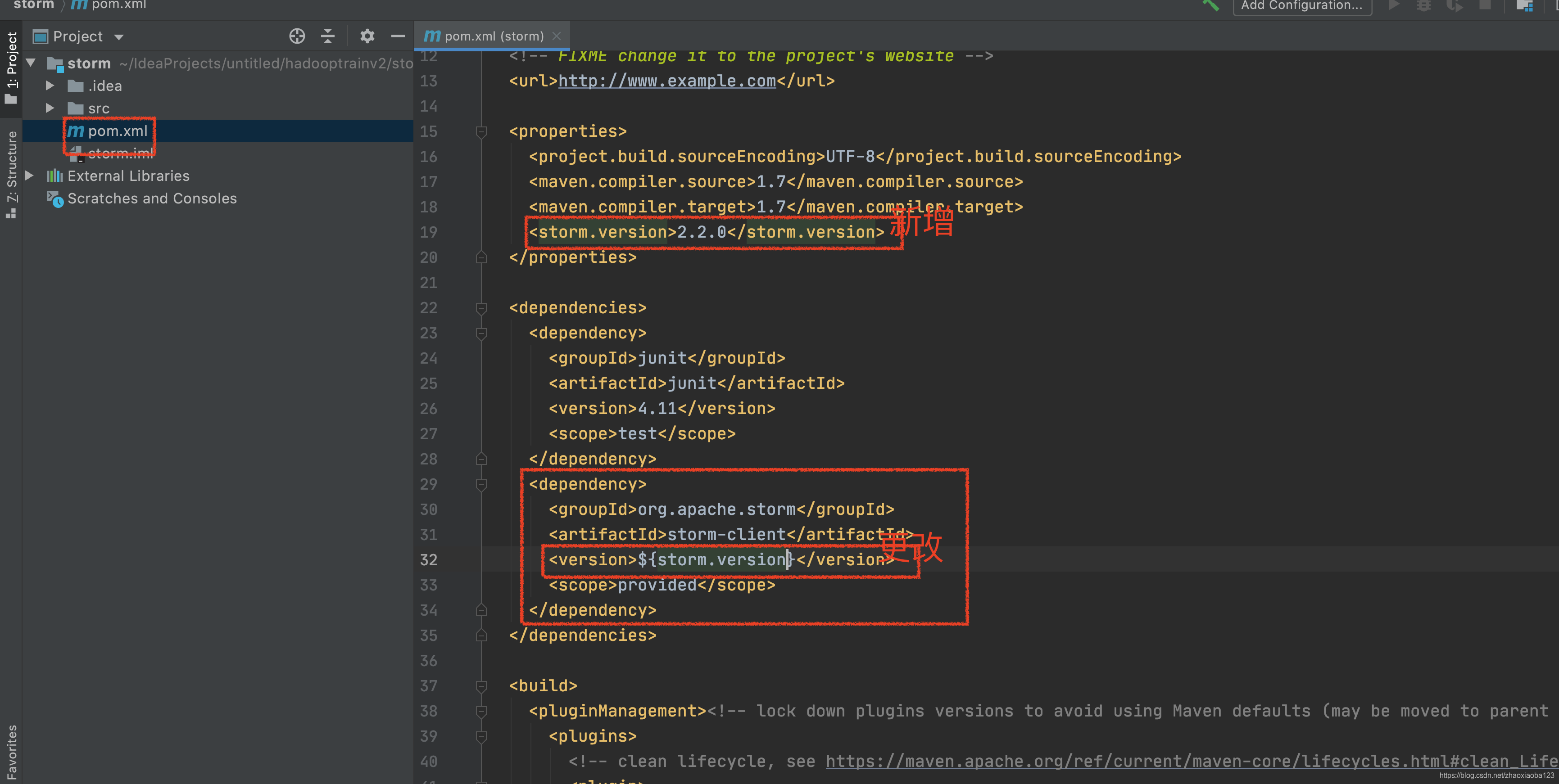Viewport: 1559px width, 784px height.
Task: Click the External Libraries bars icon
Action: (x=54, y=176)
